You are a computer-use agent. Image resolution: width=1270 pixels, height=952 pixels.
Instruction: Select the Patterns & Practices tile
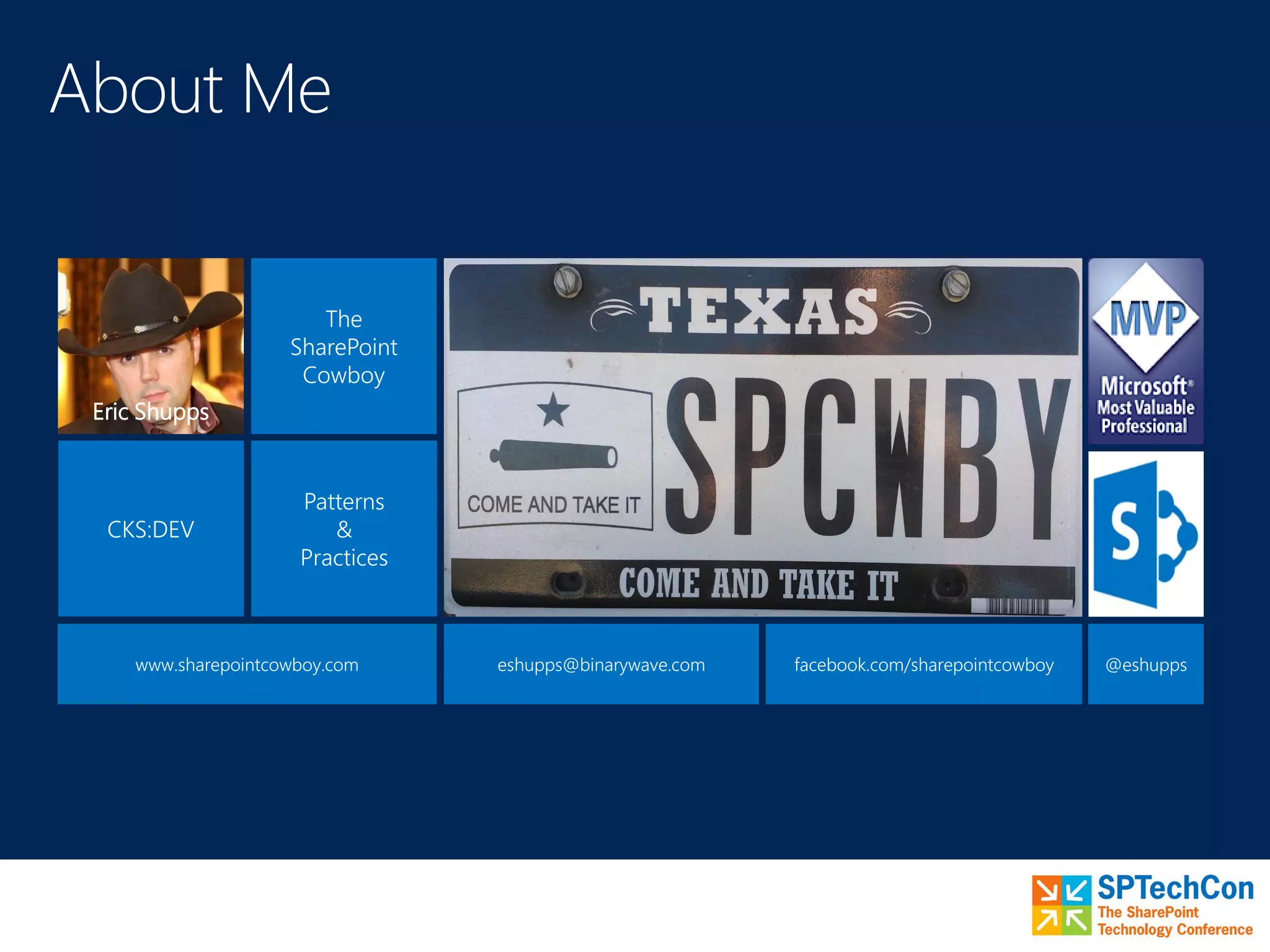pos(344,529)
